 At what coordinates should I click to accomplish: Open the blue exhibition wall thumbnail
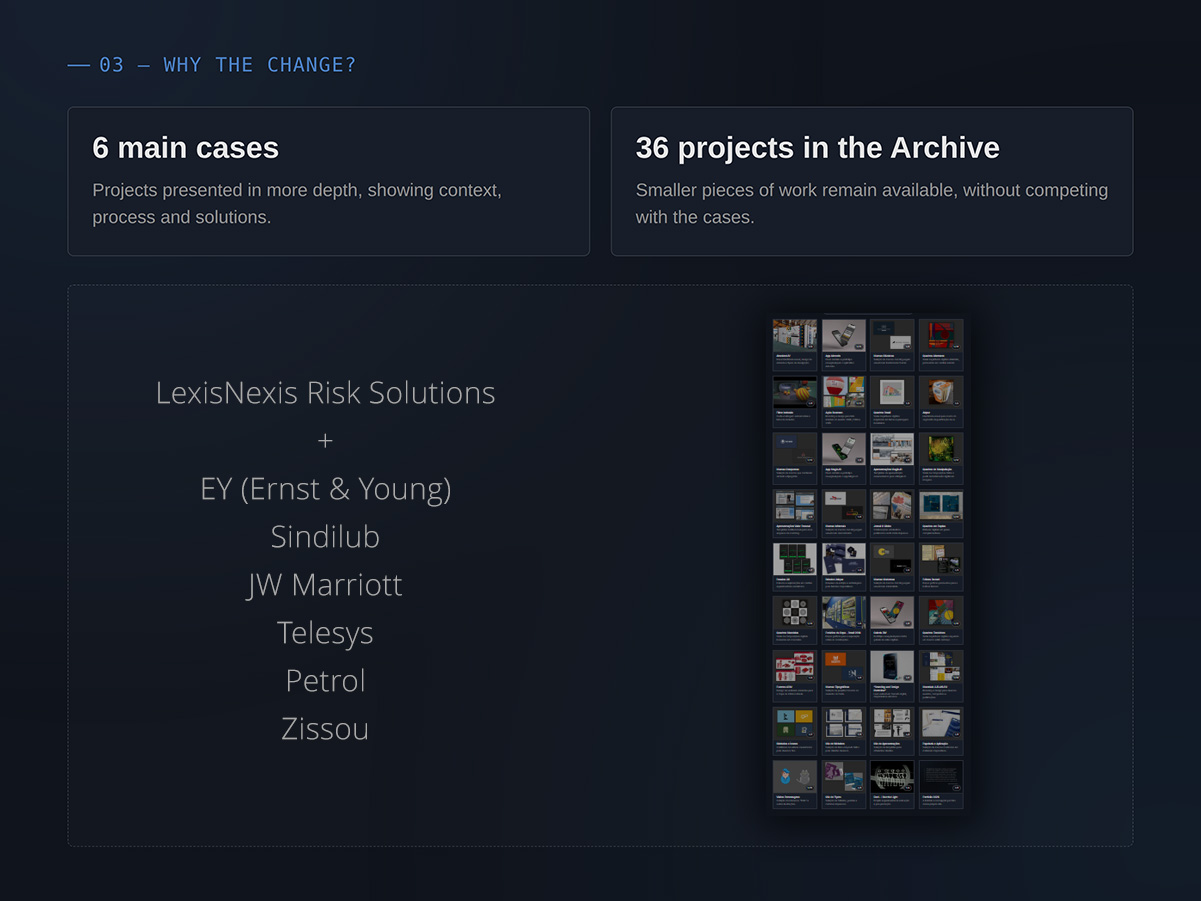(843, 612)
